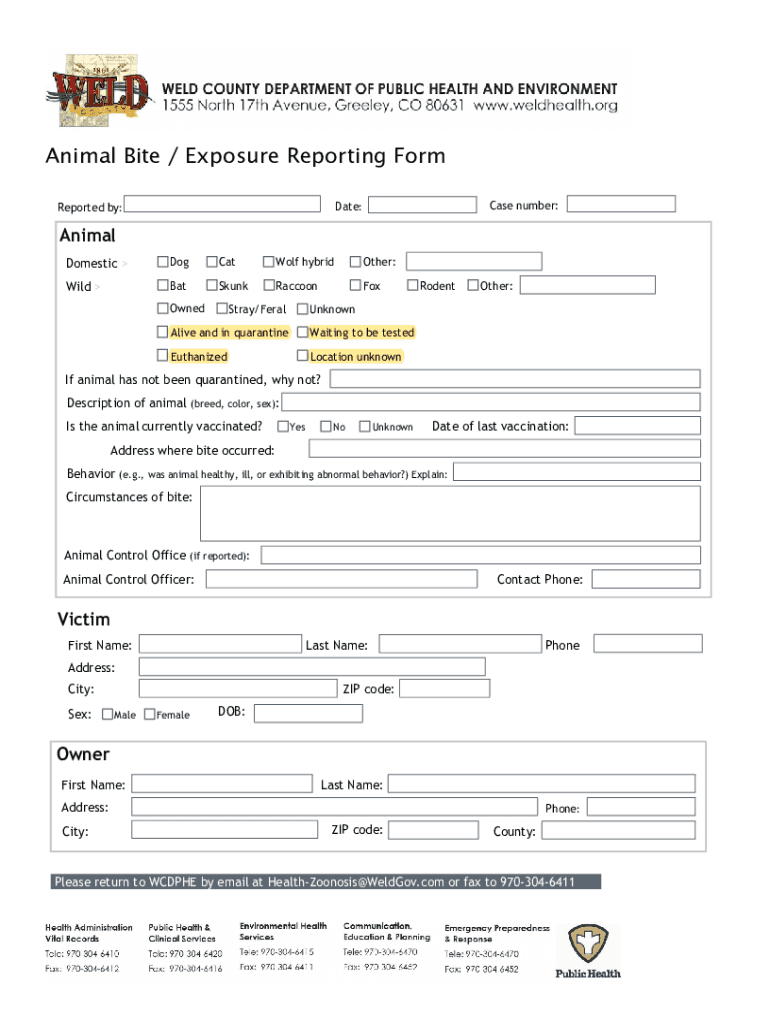The height and width of the screenshot is (1024, 770).
Task: Click the Weld County logo
Action: click(x=99, y=91)
